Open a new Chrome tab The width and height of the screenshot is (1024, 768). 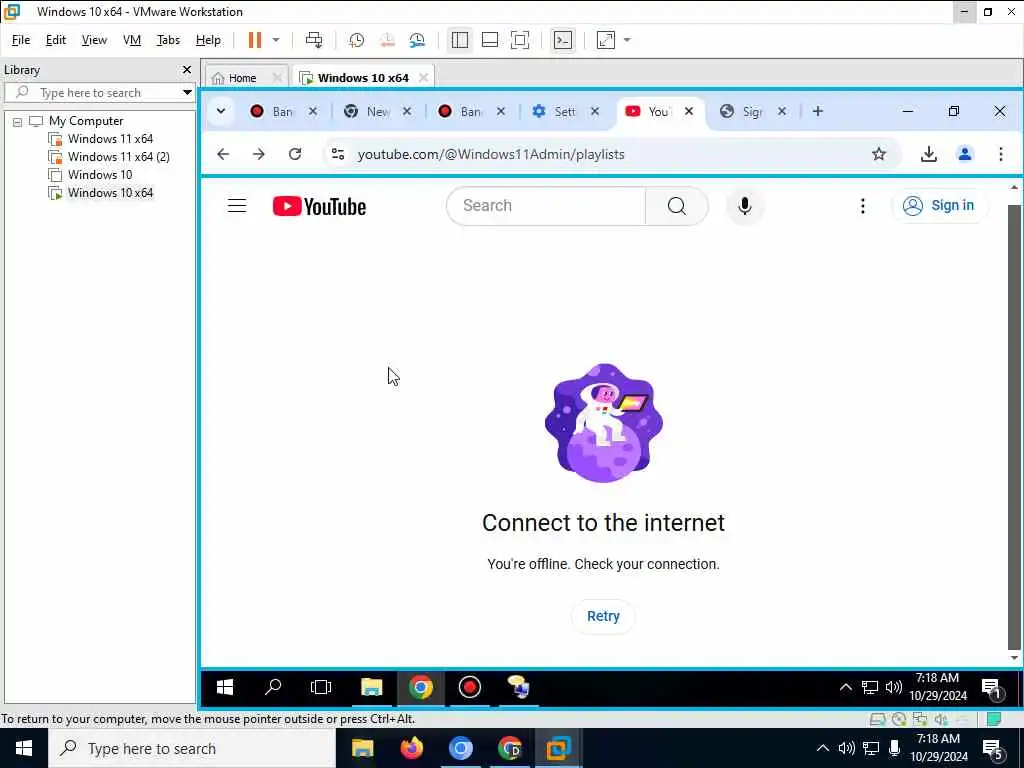818,111
